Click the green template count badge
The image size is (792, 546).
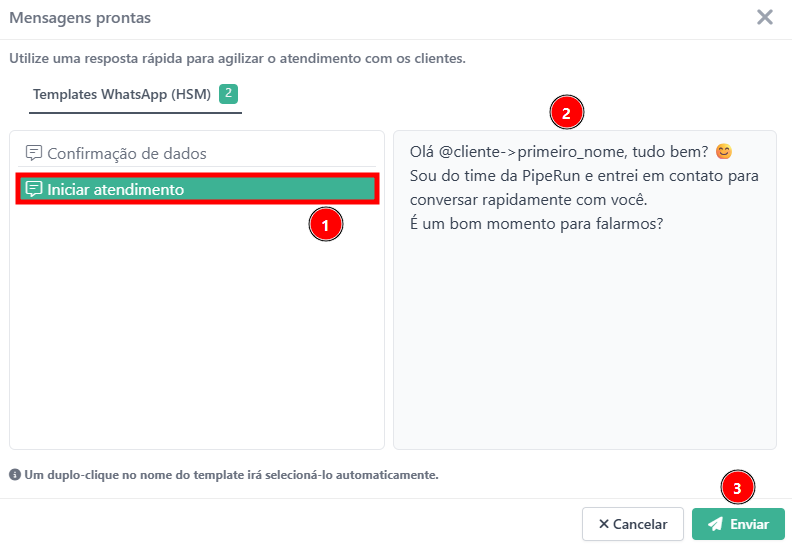click(229, 94)
